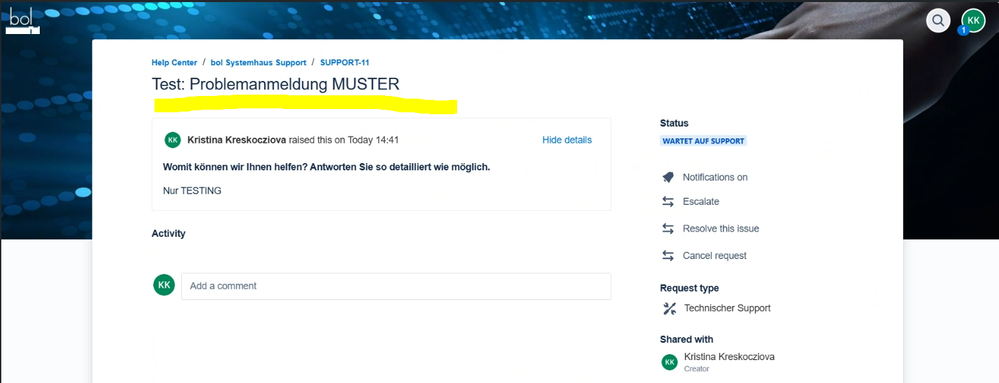Click the KK avatar next to comment box
This screenshot has height=383, width=999.
tap(164, 285)
